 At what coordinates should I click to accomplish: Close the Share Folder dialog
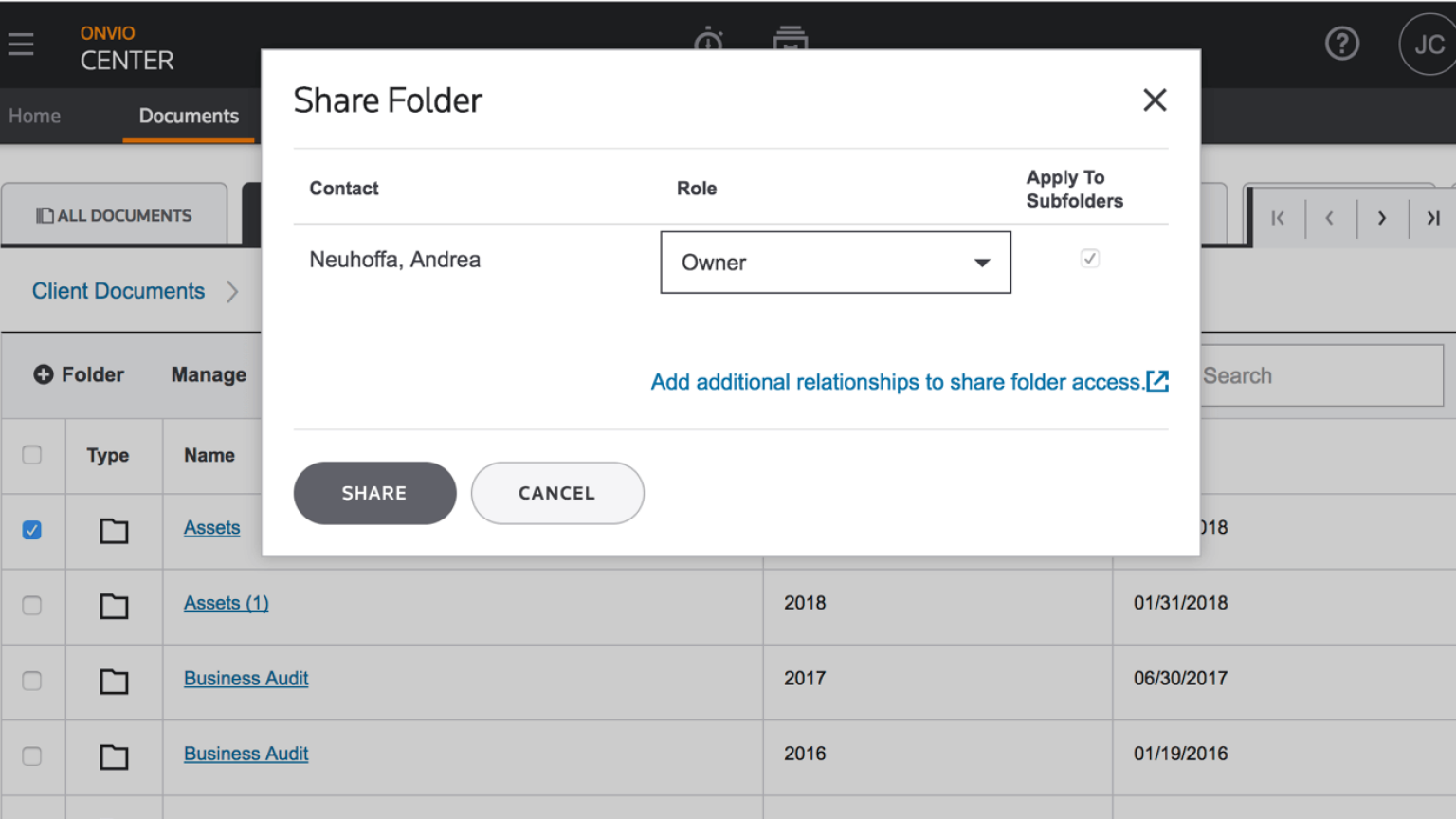coord(1154,100)
